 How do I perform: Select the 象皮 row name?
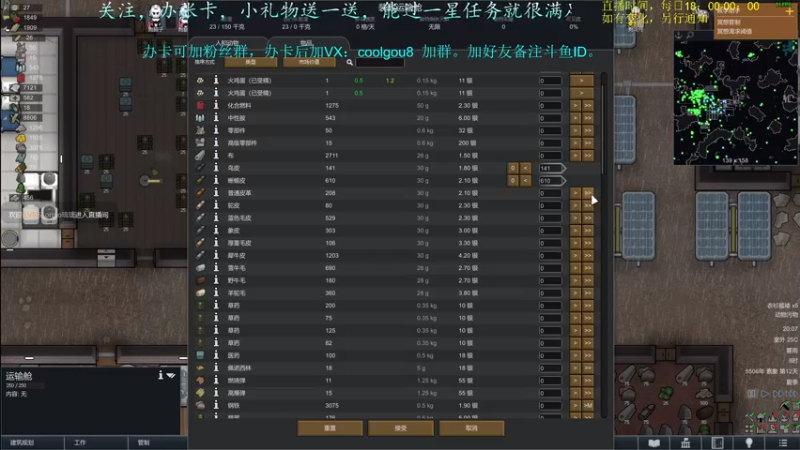pos(234,231)
